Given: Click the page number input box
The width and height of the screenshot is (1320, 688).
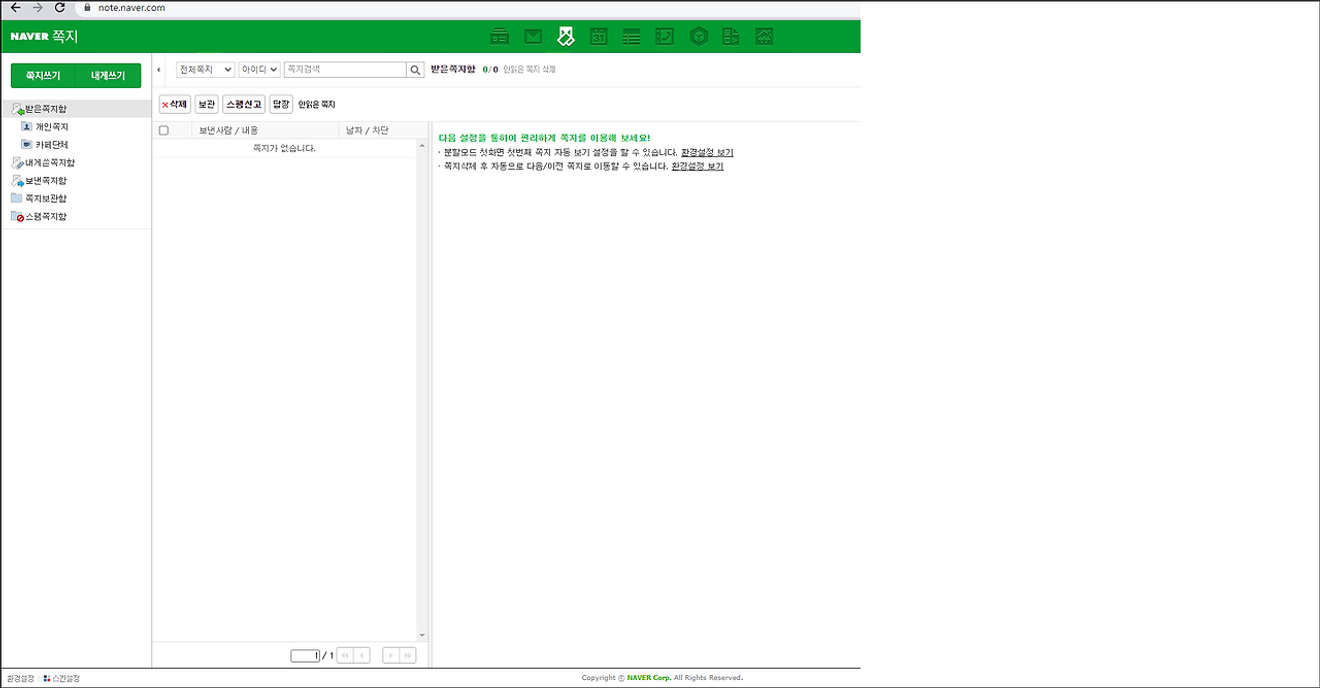Looking at the screenshot, I should coord(305,656).
